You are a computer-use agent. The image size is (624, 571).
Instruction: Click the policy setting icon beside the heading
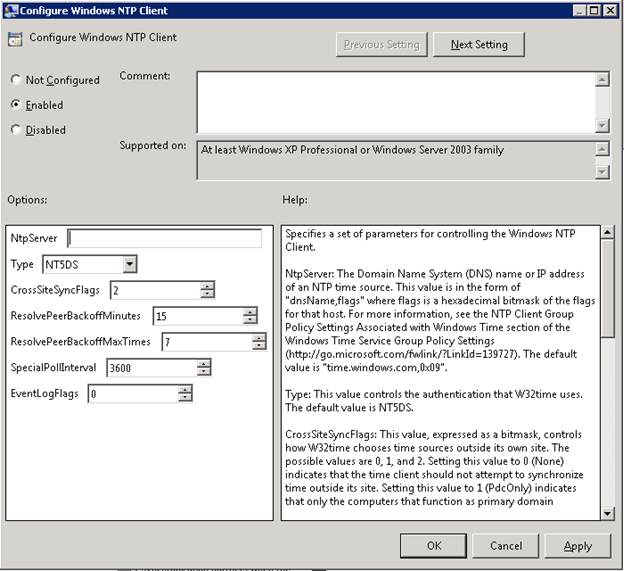pyautogui.click(x=15, y=39)
